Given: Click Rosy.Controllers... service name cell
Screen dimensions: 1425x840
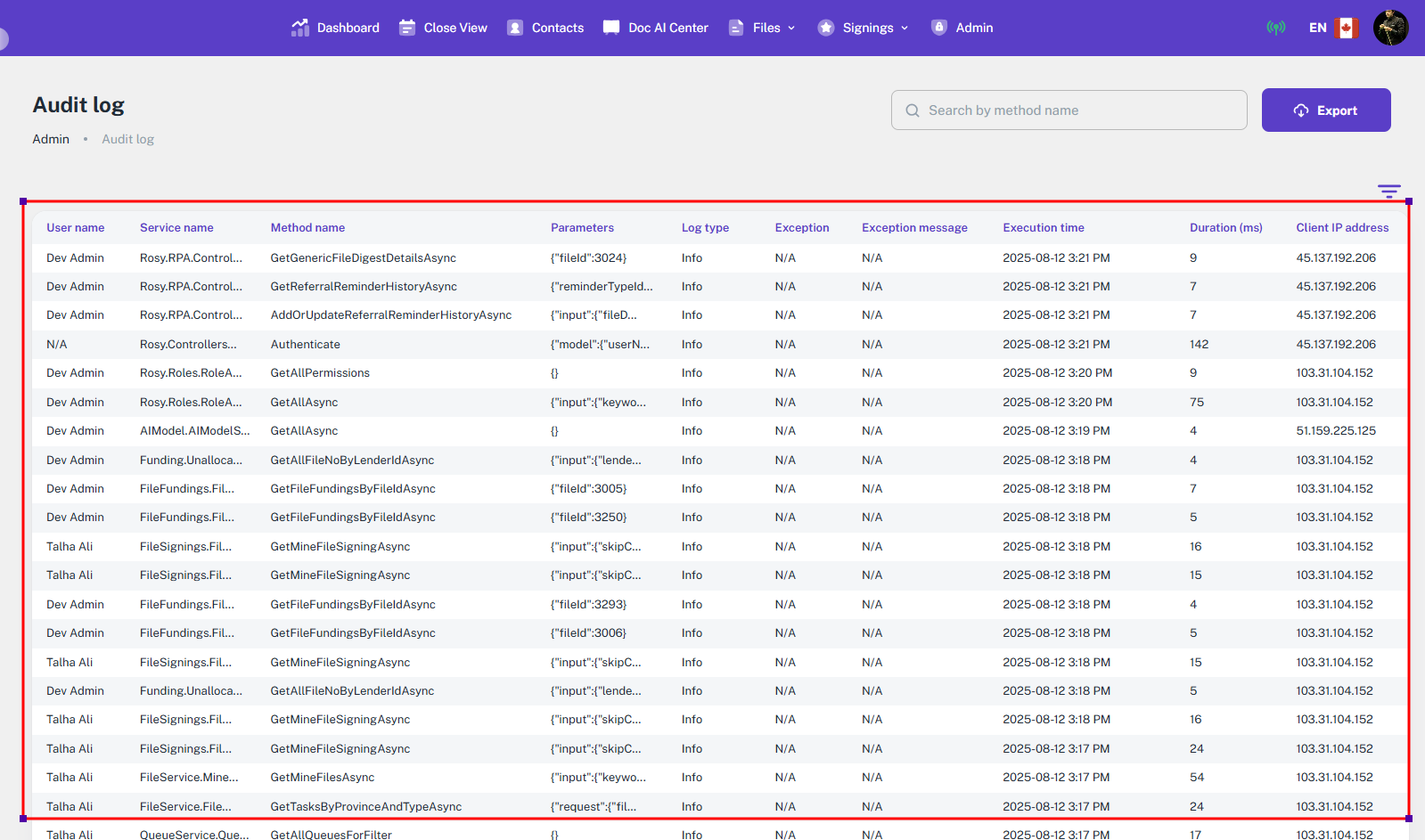Looking at the screenshot, I should [x=188, y=345].
